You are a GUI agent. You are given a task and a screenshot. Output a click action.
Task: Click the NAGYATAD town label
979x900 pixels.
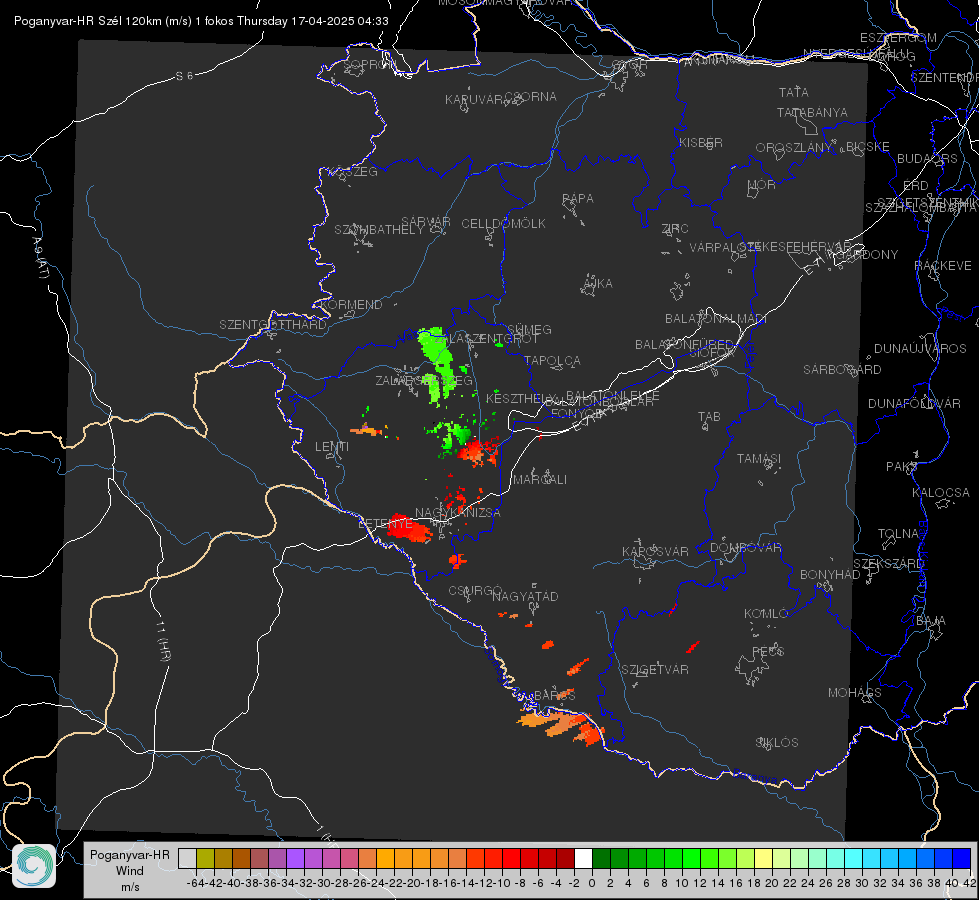pyautogui.click(x=525, y=596)
